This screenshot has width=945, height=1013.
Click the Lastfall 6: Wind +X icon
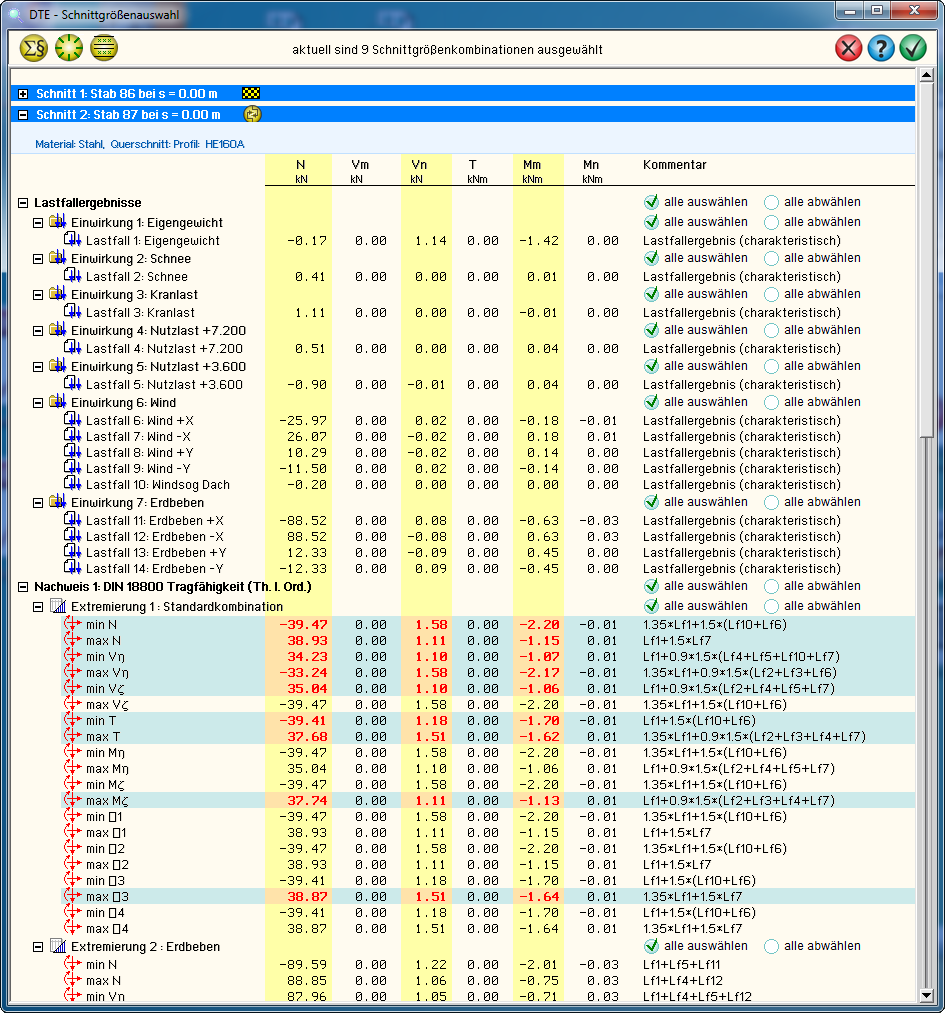coord(72,421)
